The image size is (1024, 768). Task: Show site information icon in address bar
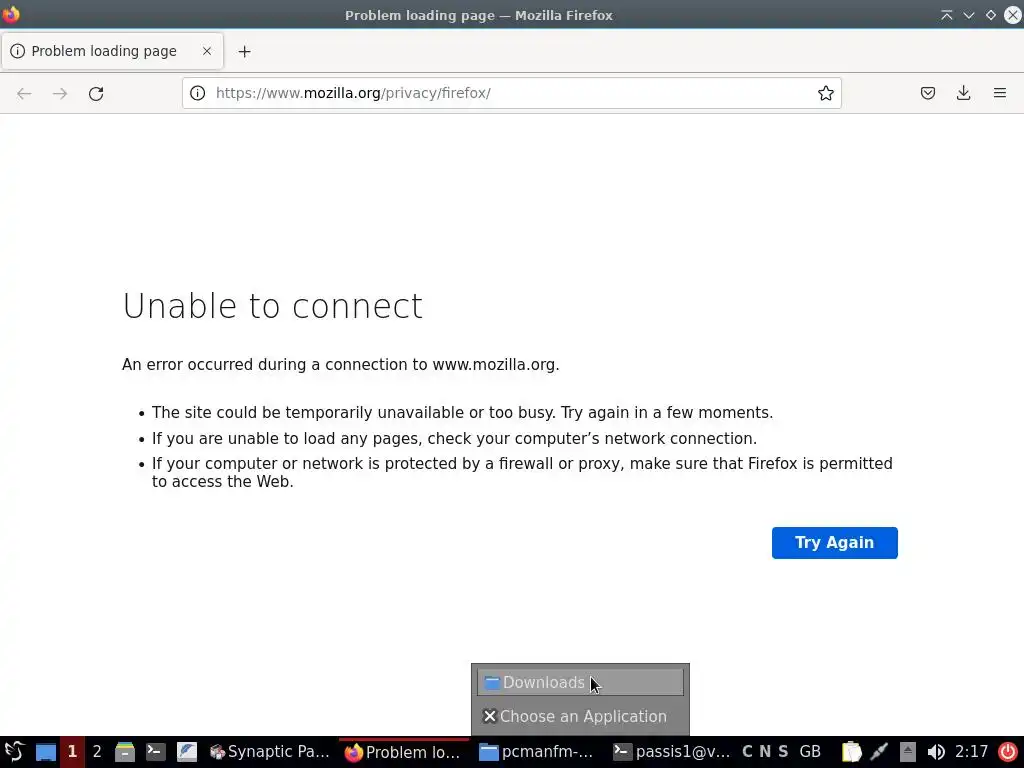click(x=197, y=93)
